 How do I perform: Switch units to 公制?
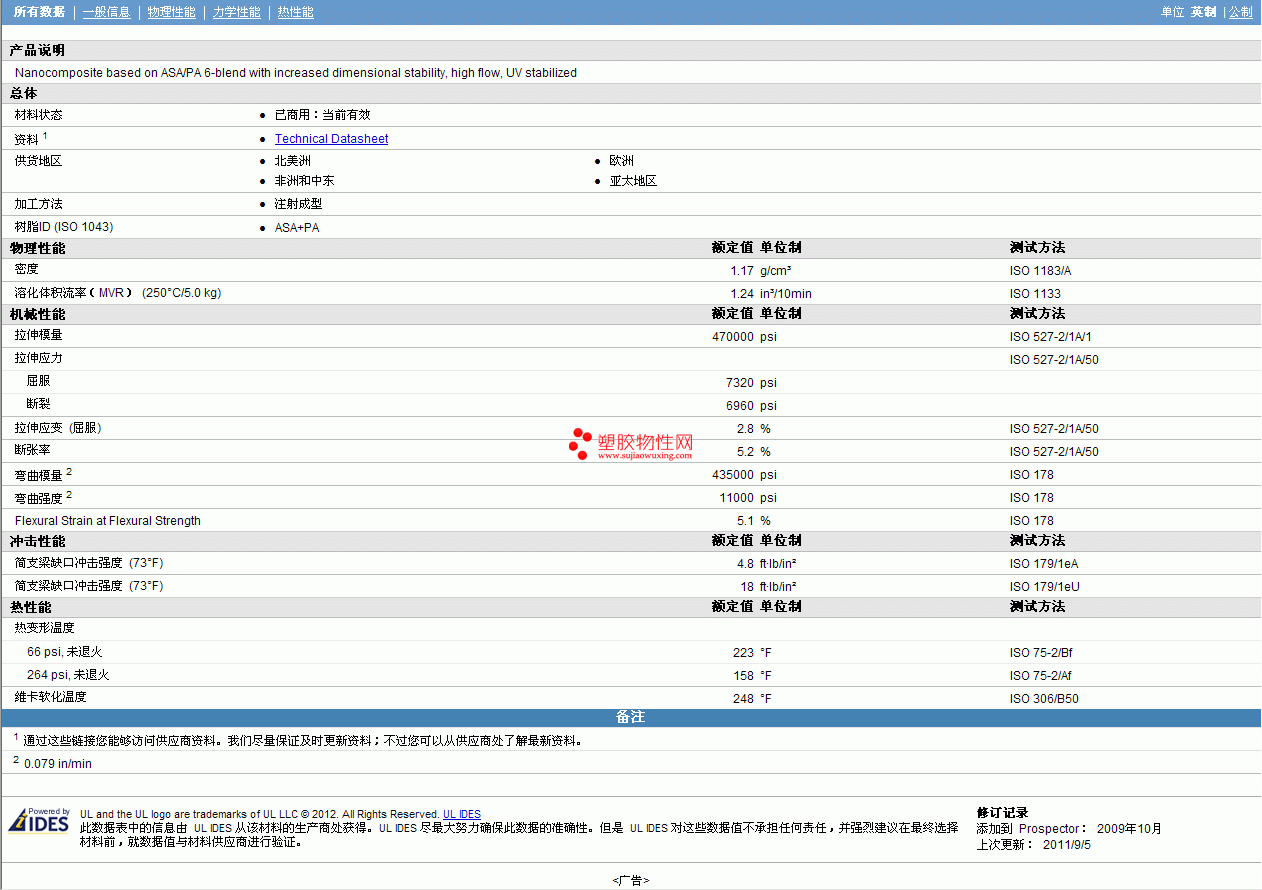(1240, 12)
